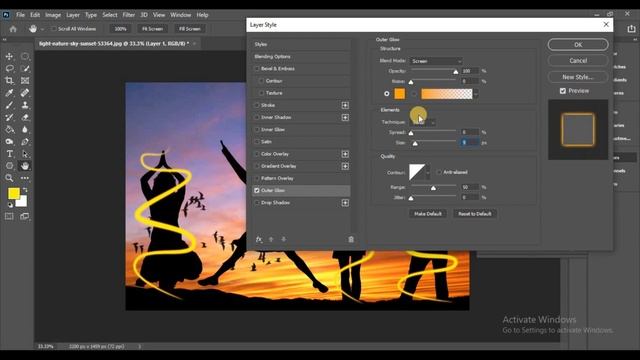Open the Hand tool preset dropdown arrow
This screenshot has width=640, height=360.
[42, 29]
